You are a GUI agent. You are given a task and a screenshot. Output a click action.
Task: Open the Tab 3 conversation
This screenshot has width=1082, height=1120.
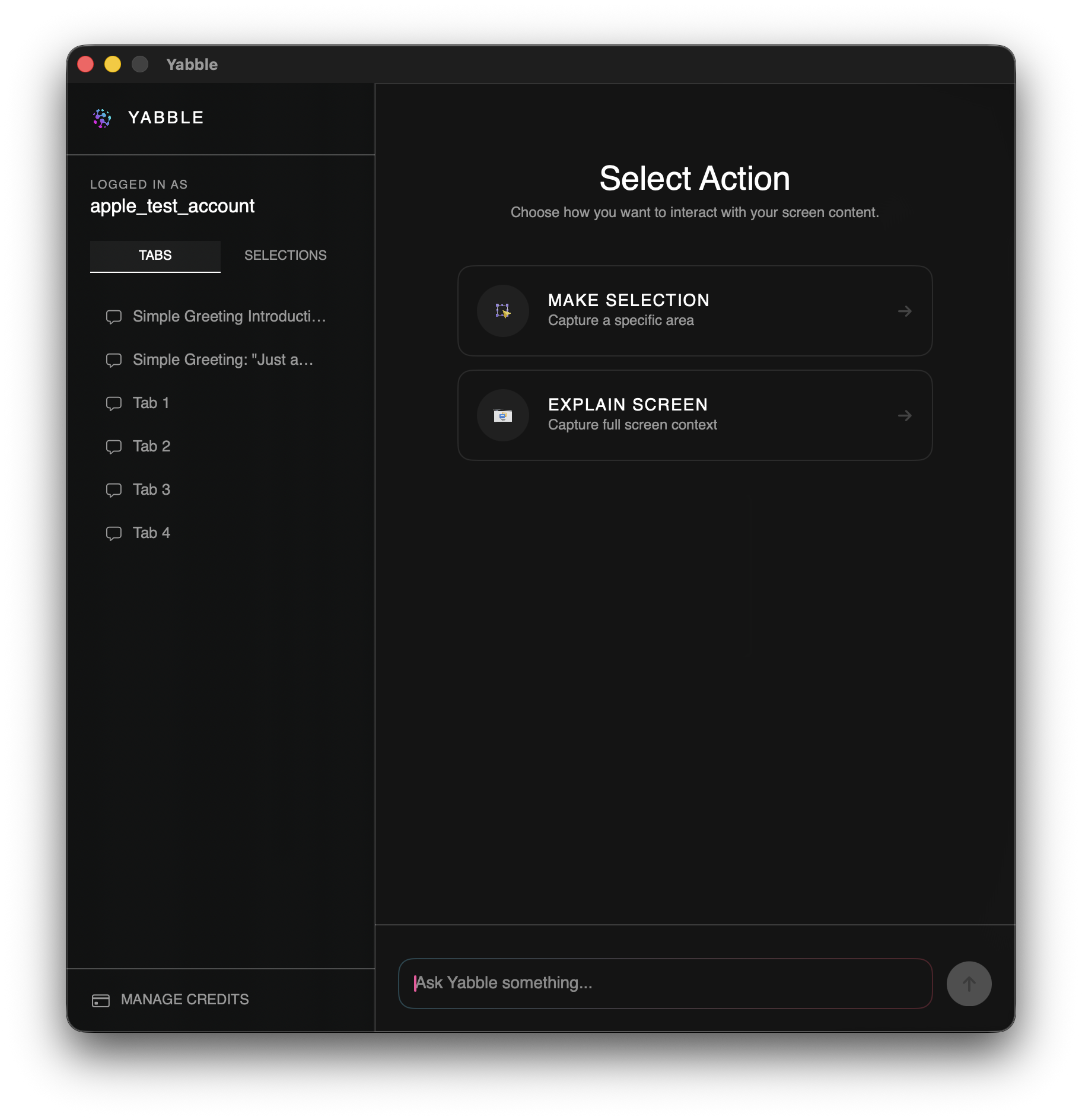pyautogui.click(x=151, y=489)
